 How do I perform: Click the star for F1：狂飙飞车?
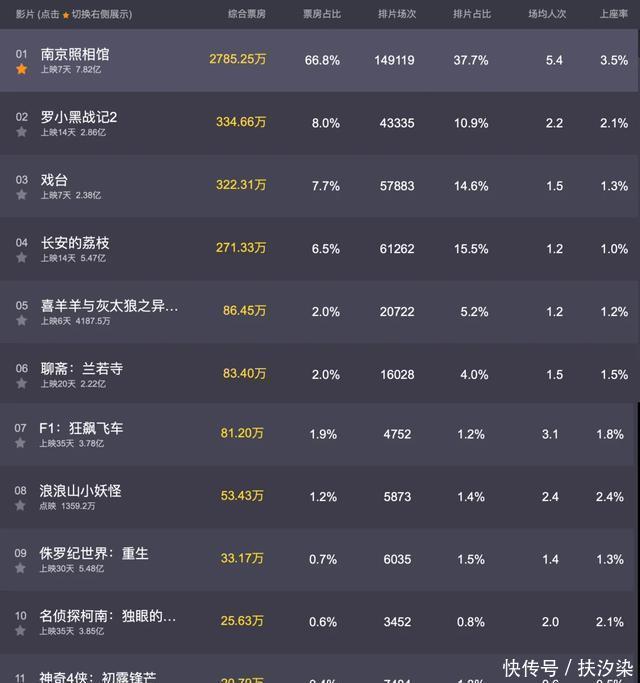(21, 444)
